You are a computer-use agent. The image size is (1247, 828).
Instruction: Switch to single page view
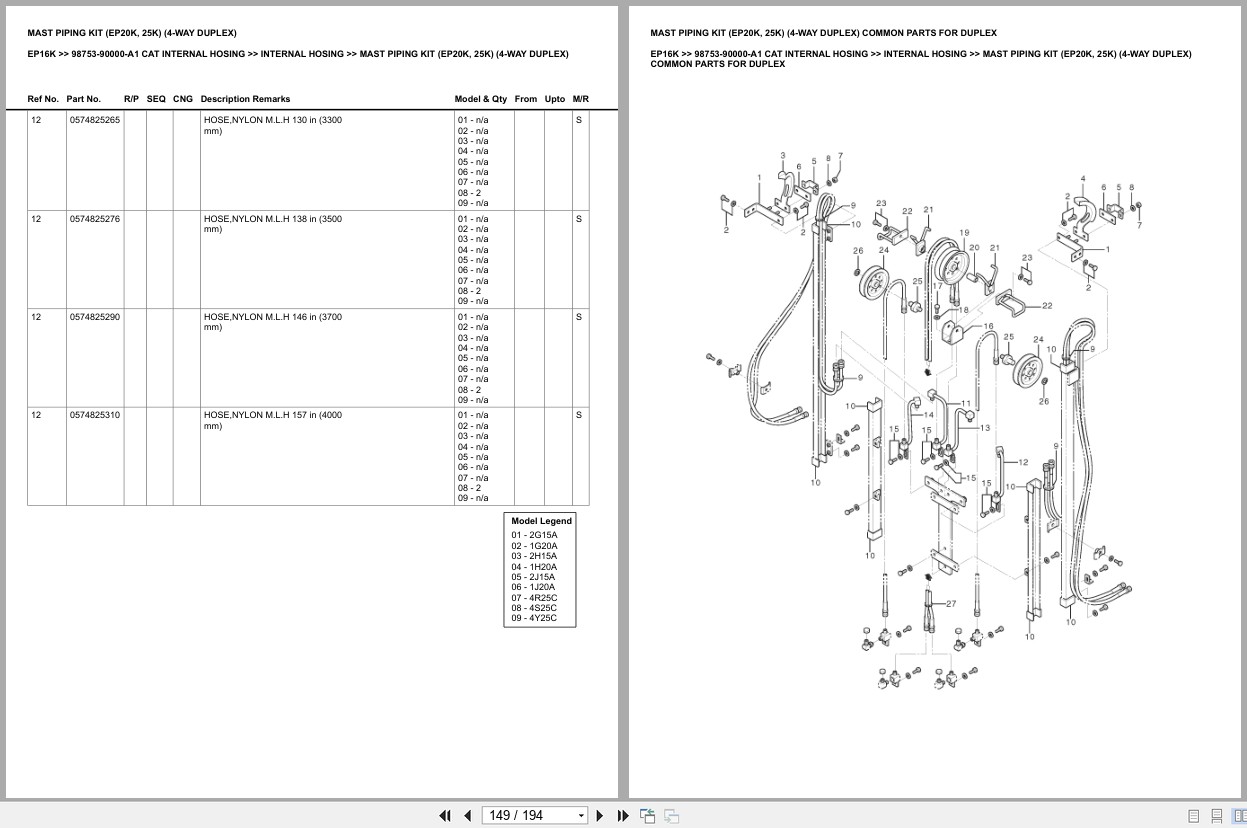tap(1194, 816)
